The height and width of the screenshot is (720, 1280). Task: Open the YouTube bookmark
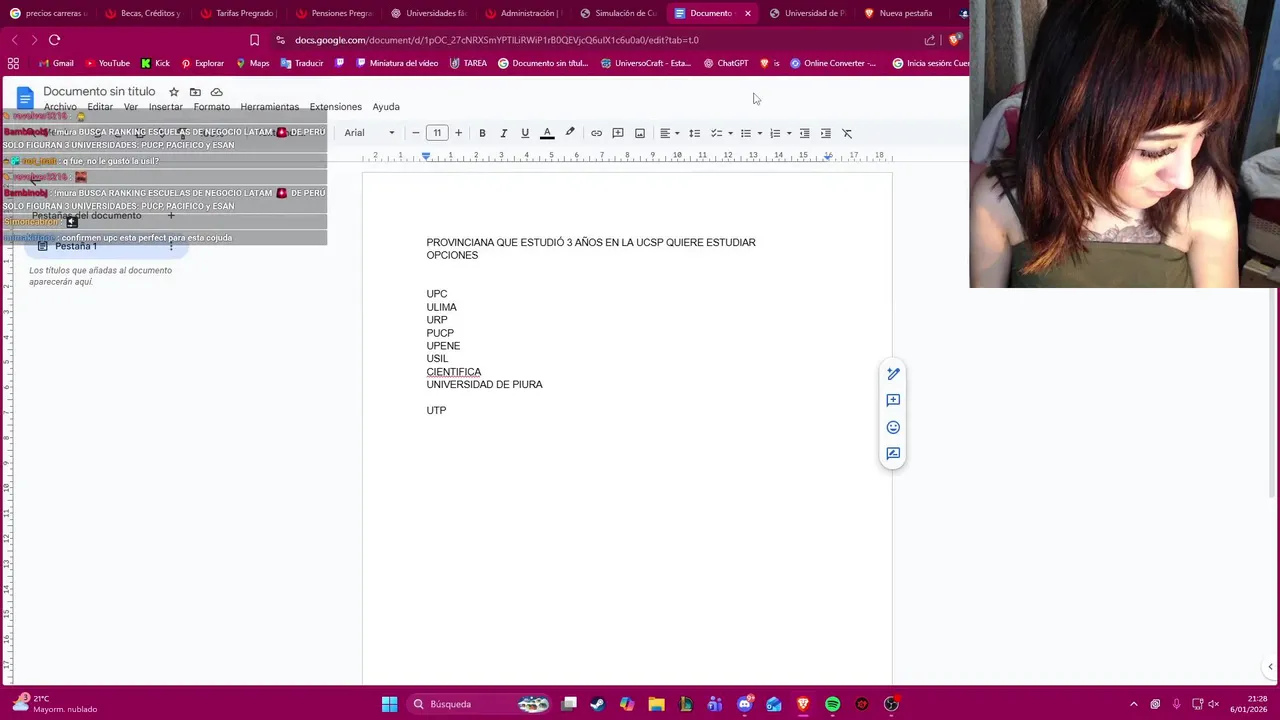[x=107, y=63]
